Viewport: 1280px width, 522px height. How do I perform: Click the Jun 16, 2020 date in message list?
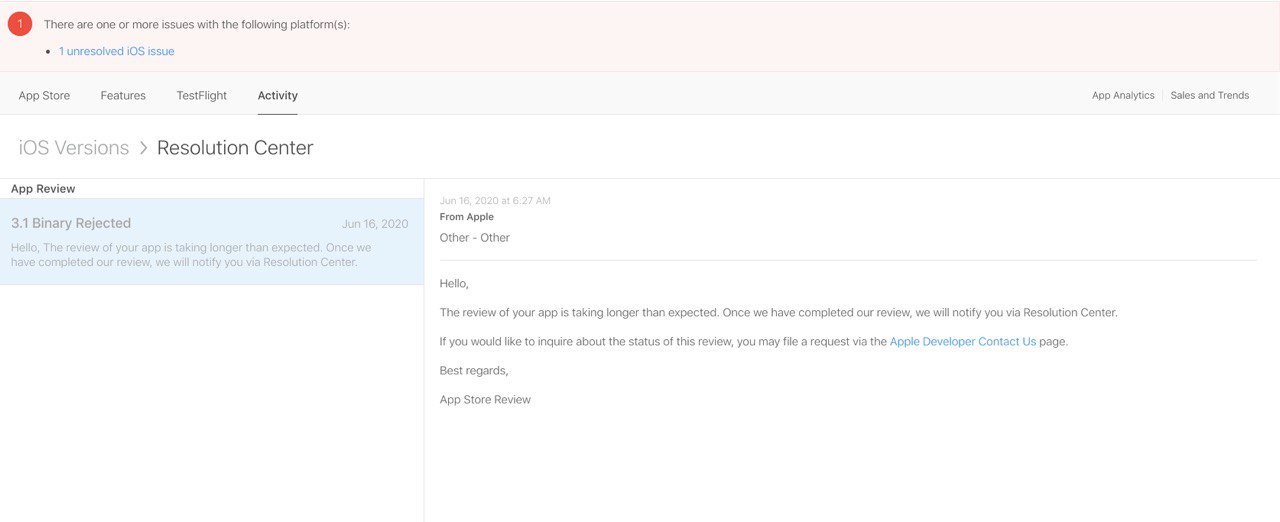point(375,224)
